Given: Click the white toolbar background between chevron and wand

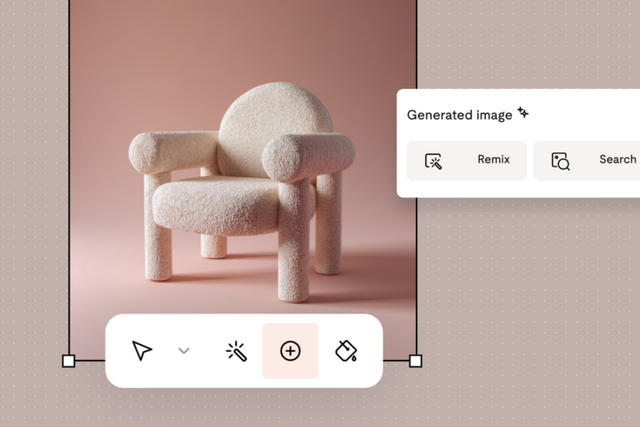Looking at the screenshot, I should click(208, 351).
